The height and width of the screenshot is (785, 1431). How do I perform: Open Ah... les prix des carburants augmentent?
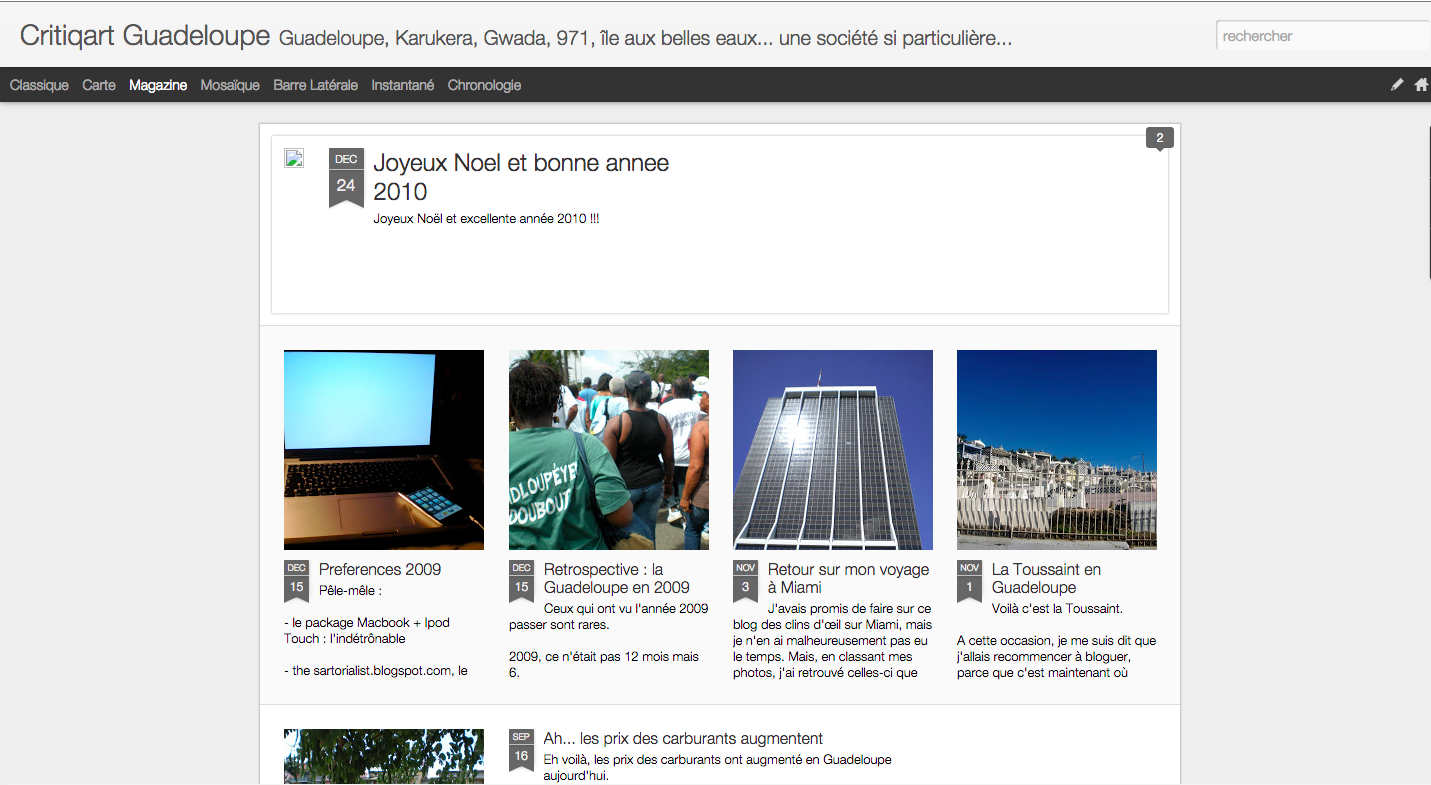click(x=683, y=738)
